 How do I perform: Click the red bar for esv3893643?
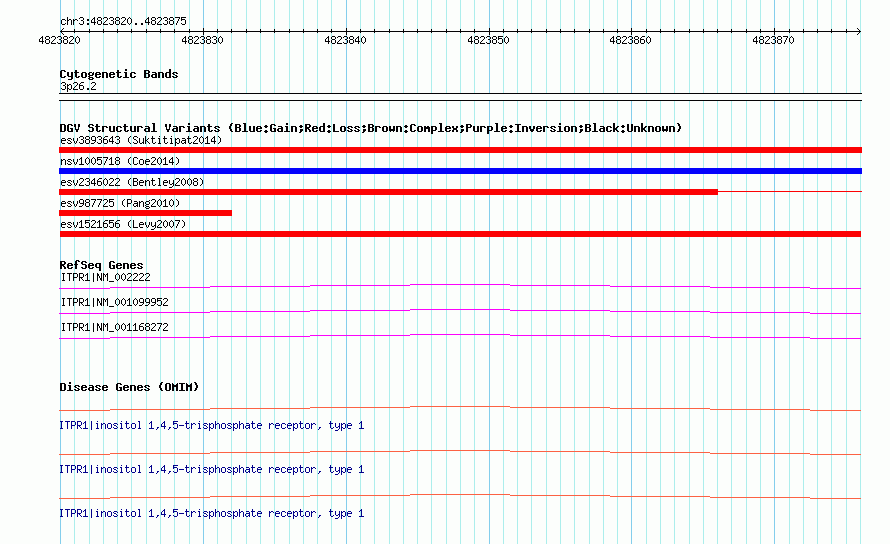click(x=460, y=150)
